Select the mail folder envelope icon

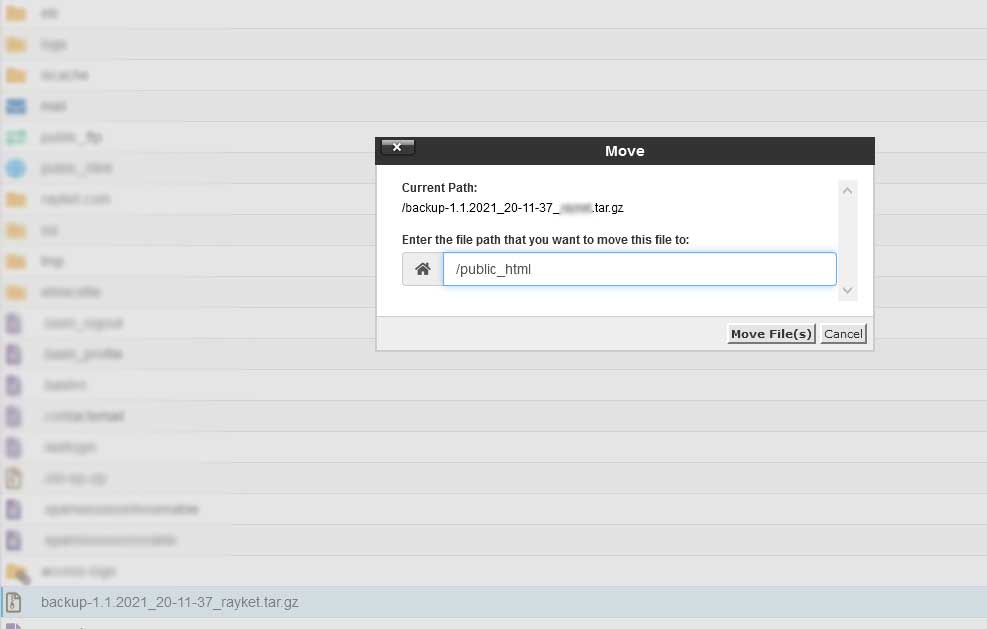coord(15,106)
